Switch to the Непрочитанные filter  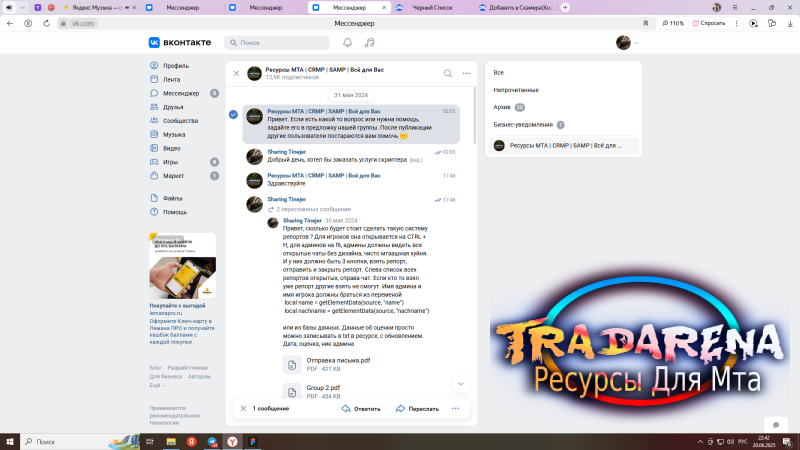click(x=516, y=89)
